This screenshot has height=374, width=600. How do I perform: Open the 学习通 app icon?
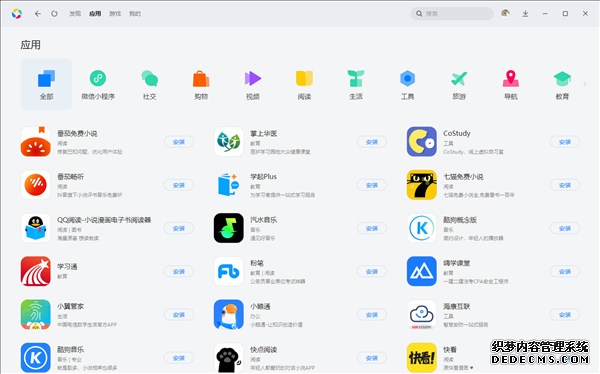click(36, 271)
